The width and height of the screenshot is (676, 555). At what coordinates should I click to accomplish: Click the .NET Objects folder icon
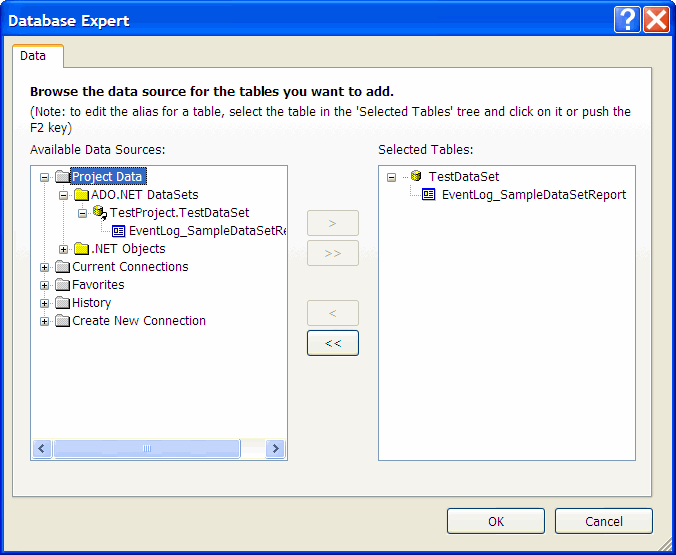[x=81, y=249]
